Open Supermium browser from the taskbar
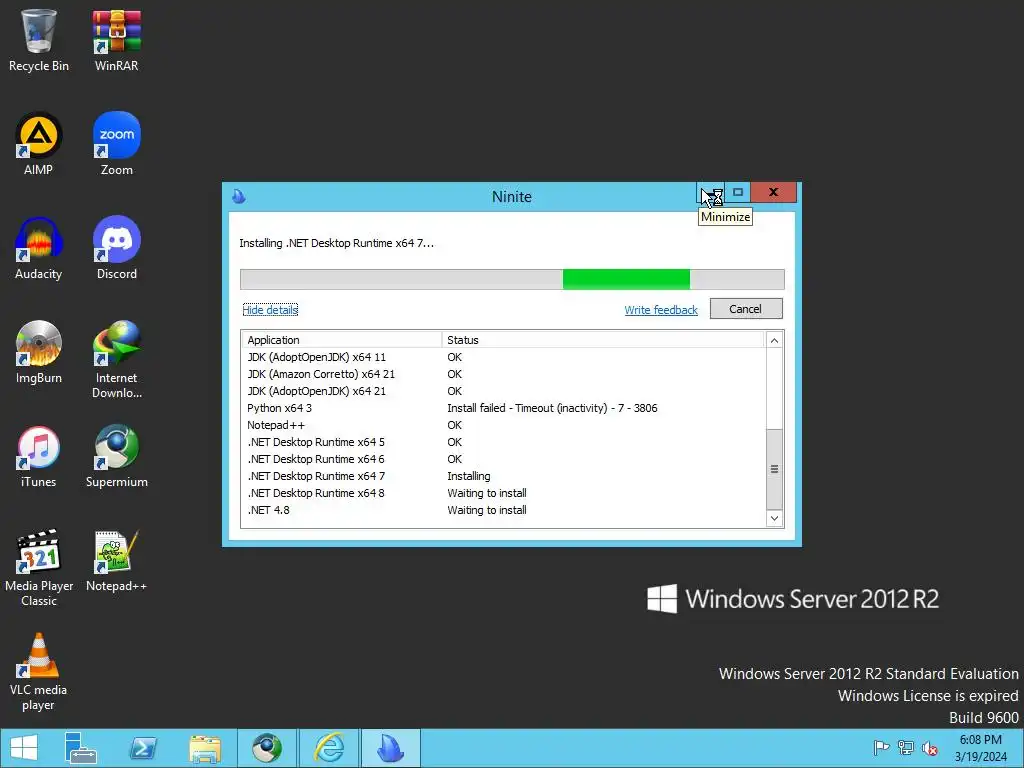Viewport: 1024px width, 768px height. coord(267,748)
